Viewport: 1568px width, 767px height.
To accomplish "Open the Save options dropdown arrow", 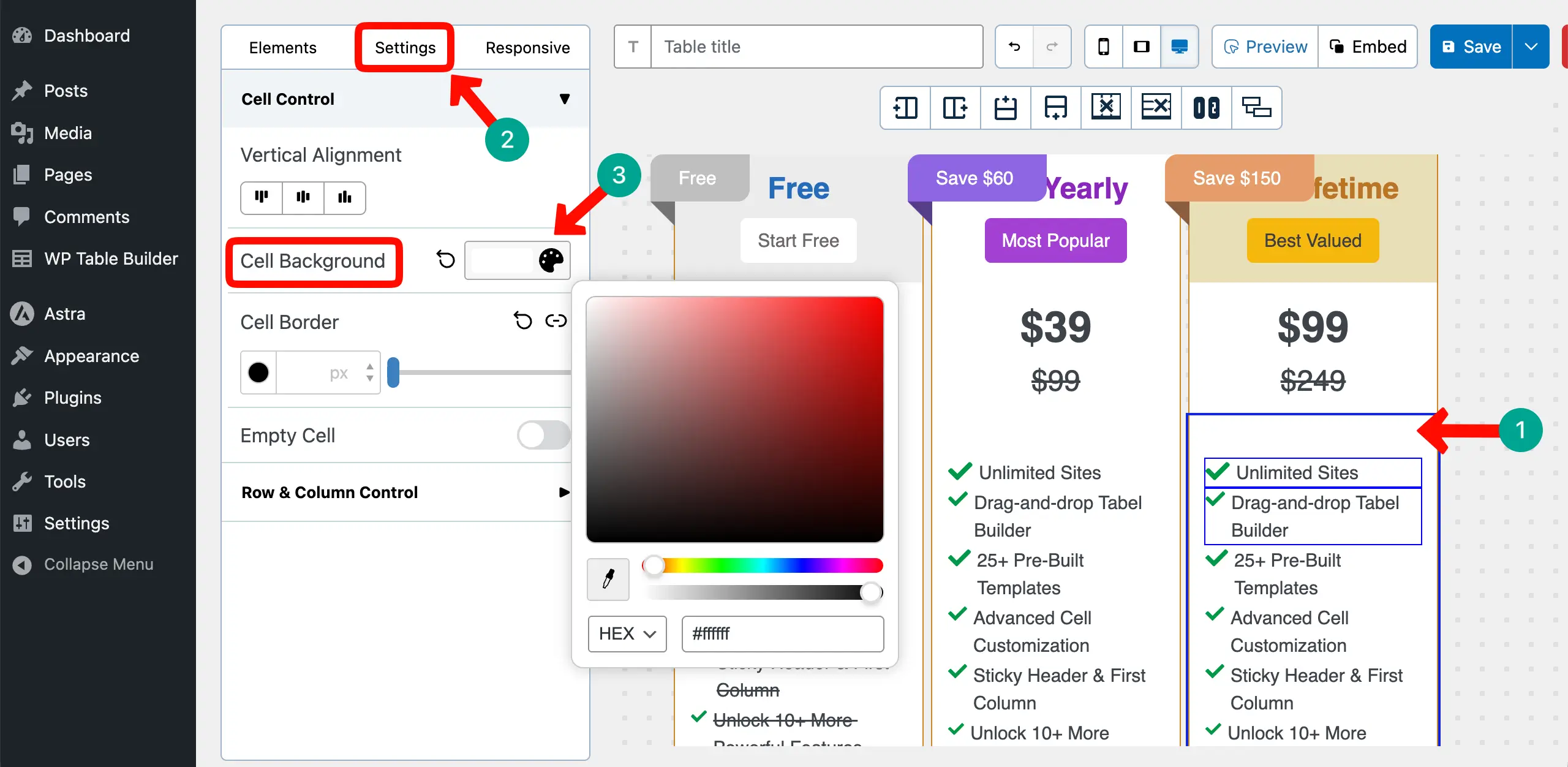I will (x=1531, y=47).
